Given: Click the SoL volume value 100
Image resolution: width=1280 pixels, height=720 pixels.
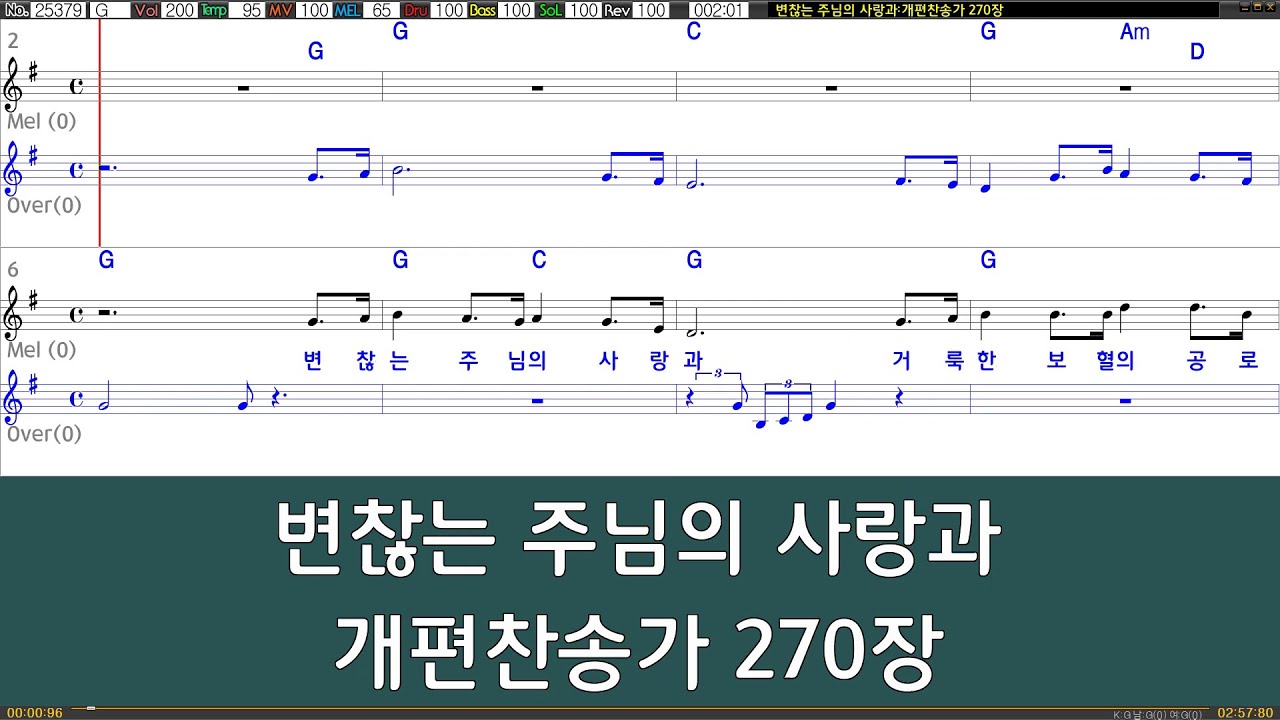Looking at the screenshot, I should pos(583,10).
